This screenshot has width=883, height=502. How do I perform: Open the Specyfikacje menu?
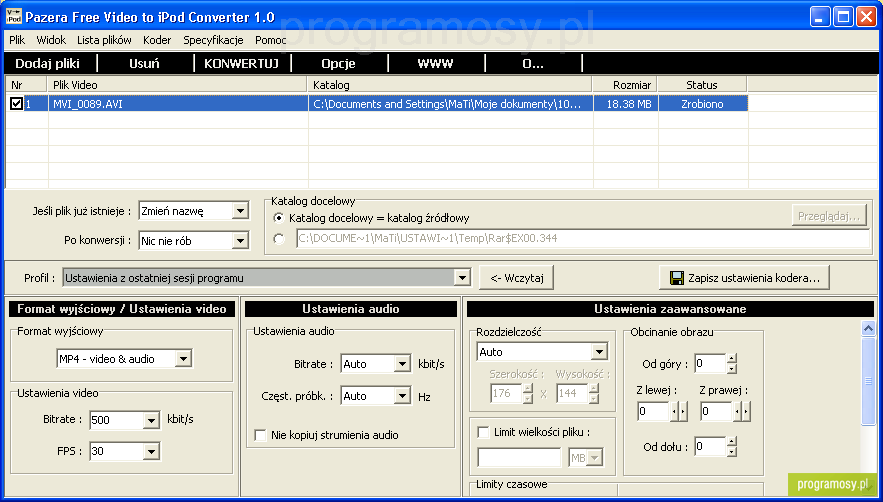coord(213,40)
